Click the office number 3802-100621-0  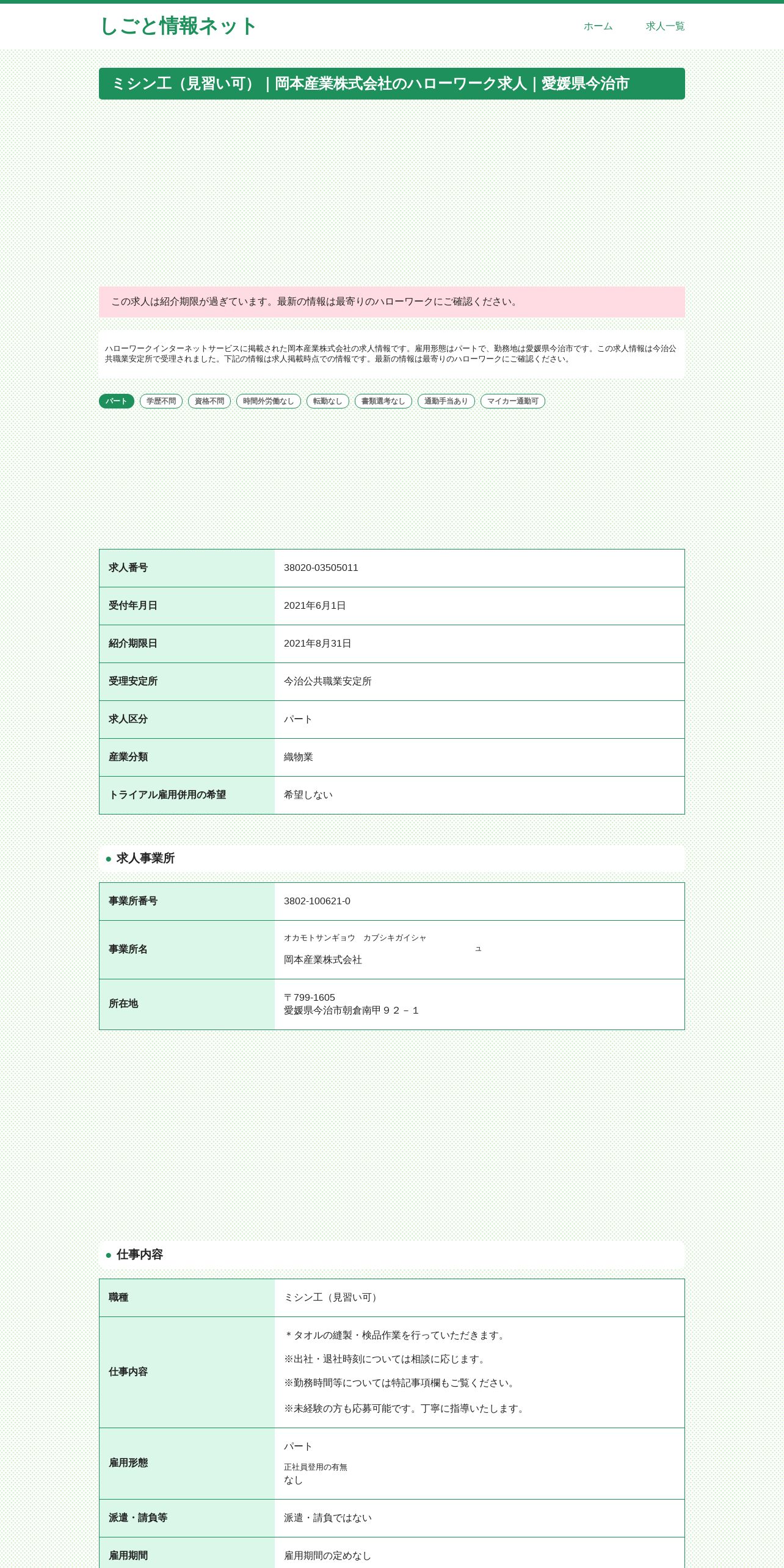[318, 901]
